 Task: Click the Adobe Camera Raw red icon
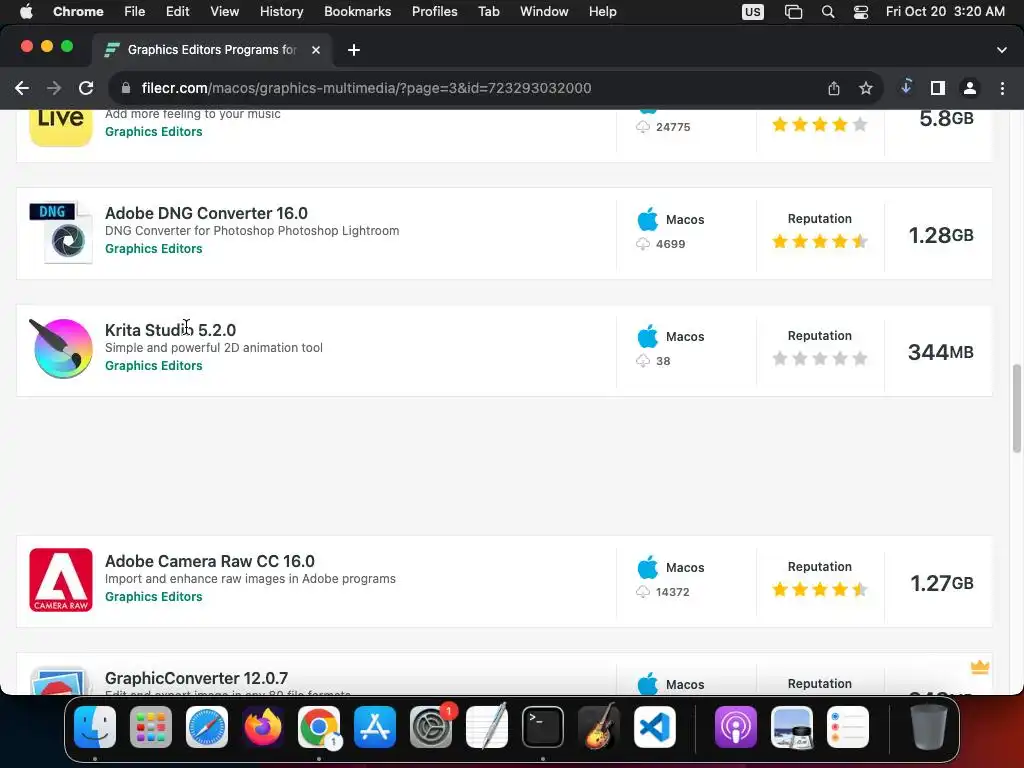coord(61,580)
